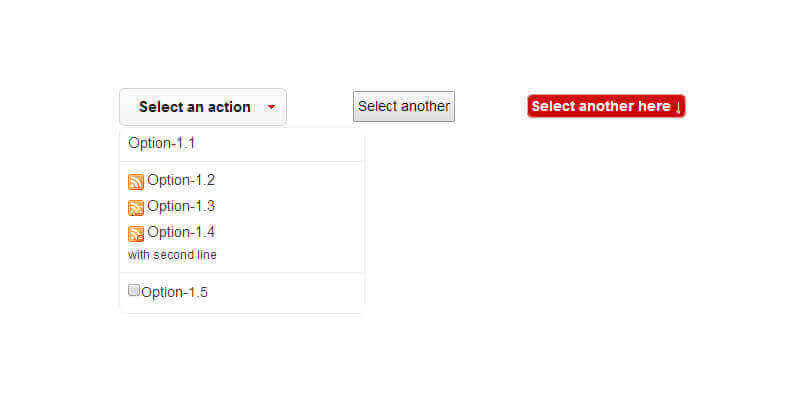Click the RSS feed icon next to Option-1.3

point(136,208)
